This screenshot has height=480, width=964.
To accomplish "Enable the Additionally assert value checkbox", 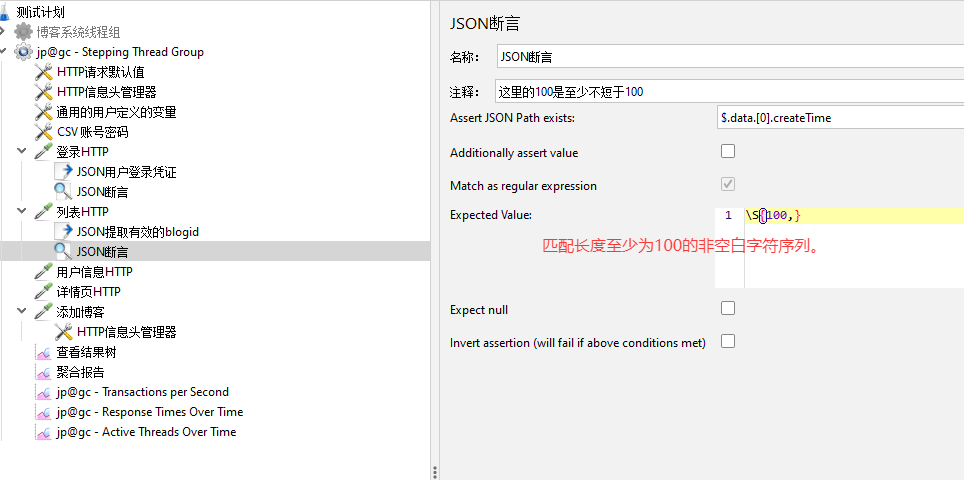I will tap(728, 151).
